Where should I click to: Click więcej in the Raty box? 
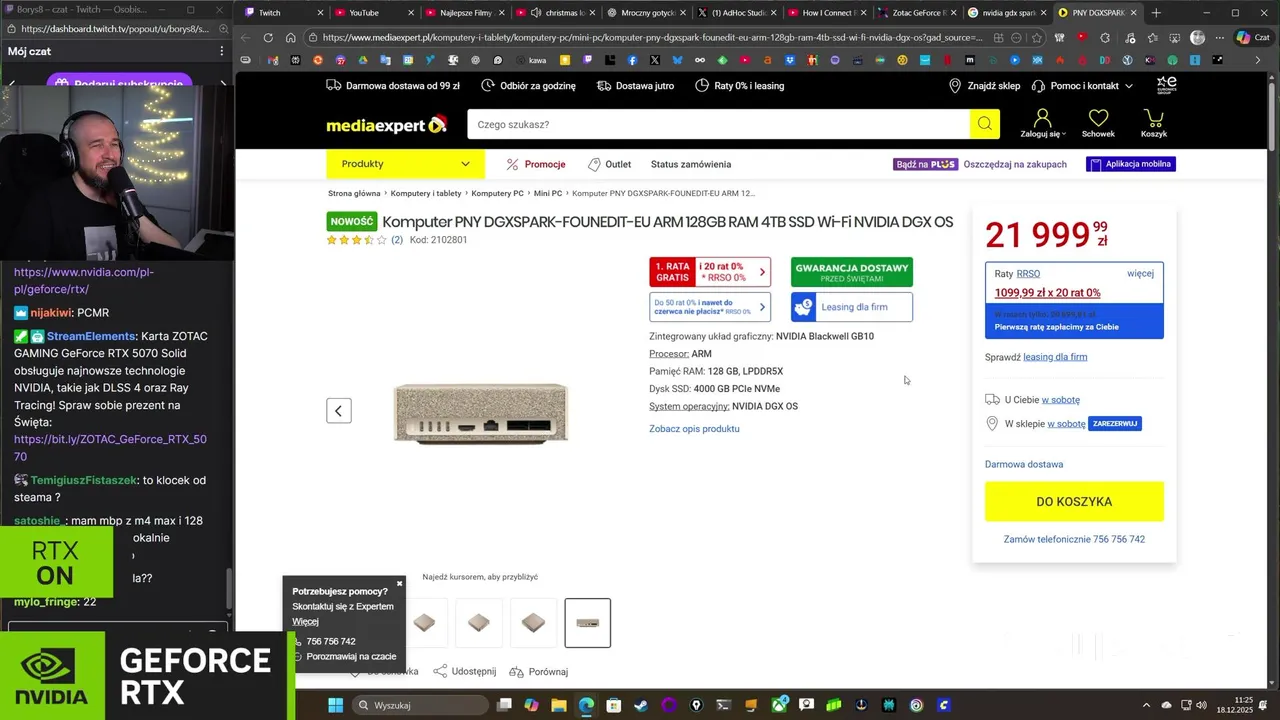pyautogui.click(x=1140, y=273)
